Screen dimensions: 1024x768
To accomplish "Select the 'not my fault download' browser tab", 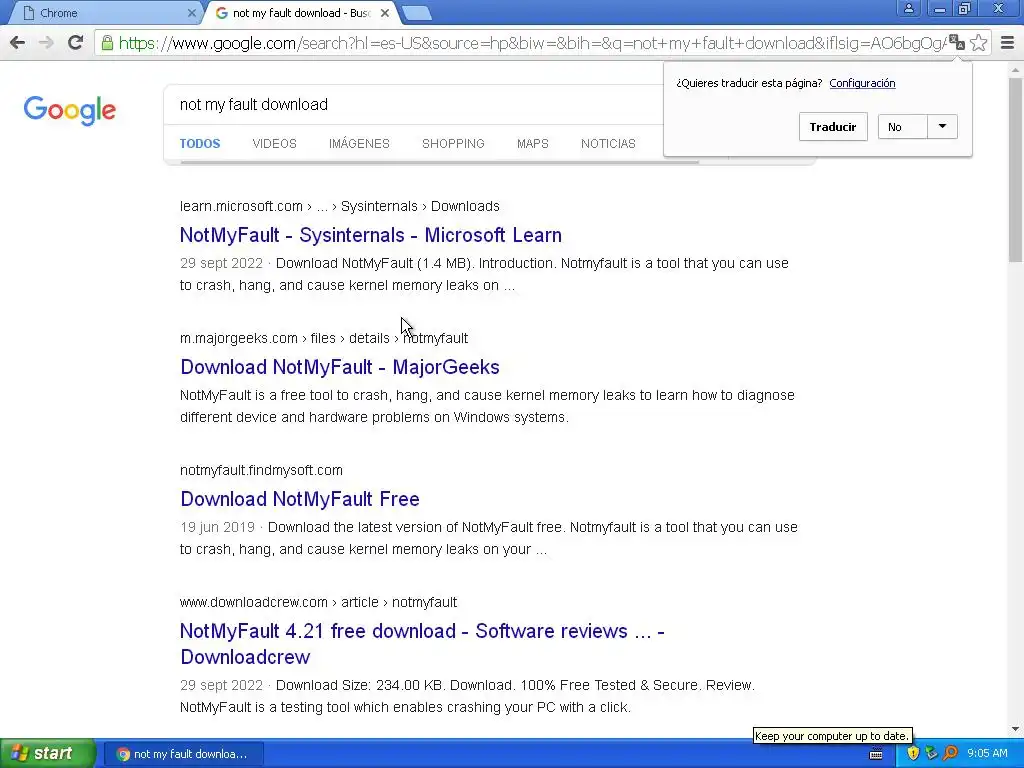I will click(x=300, y=13).
